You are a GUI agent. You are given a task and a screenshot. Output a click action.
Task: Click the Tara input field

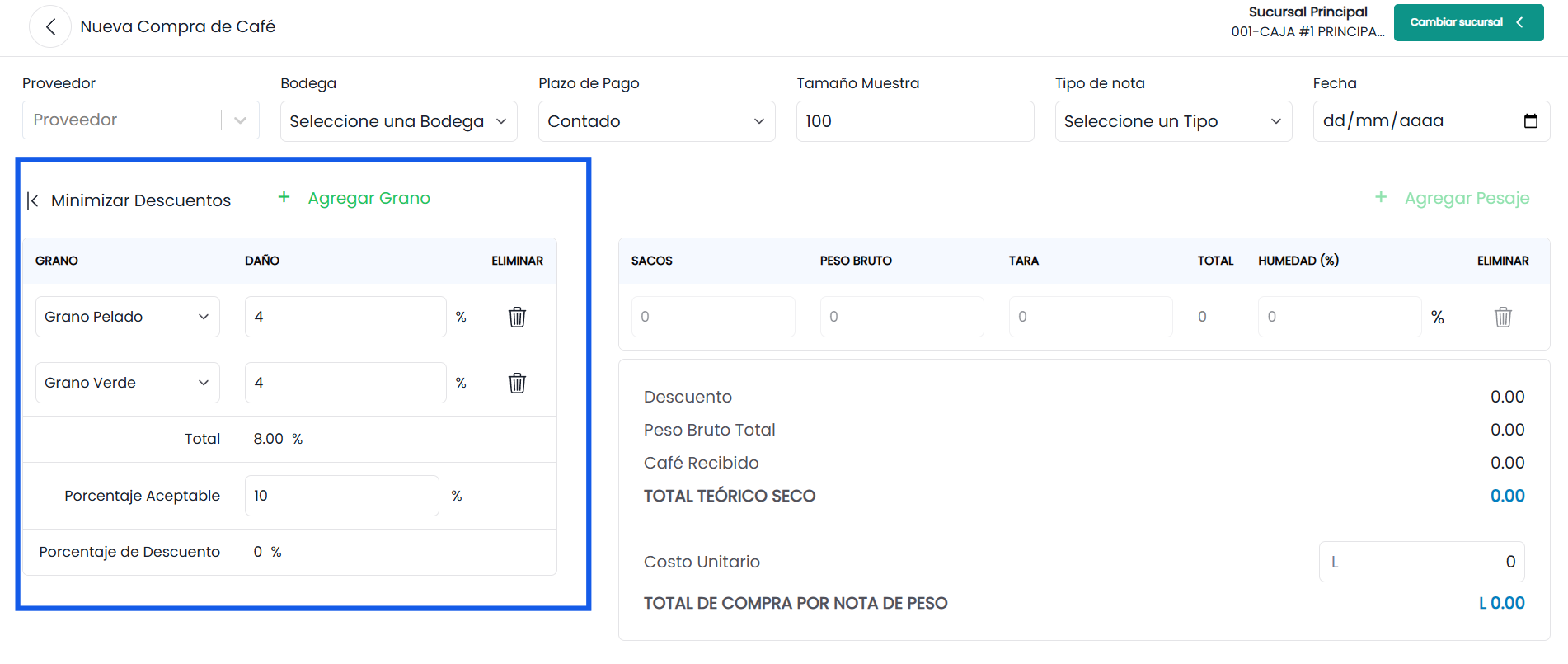(x=1091, y=317)
